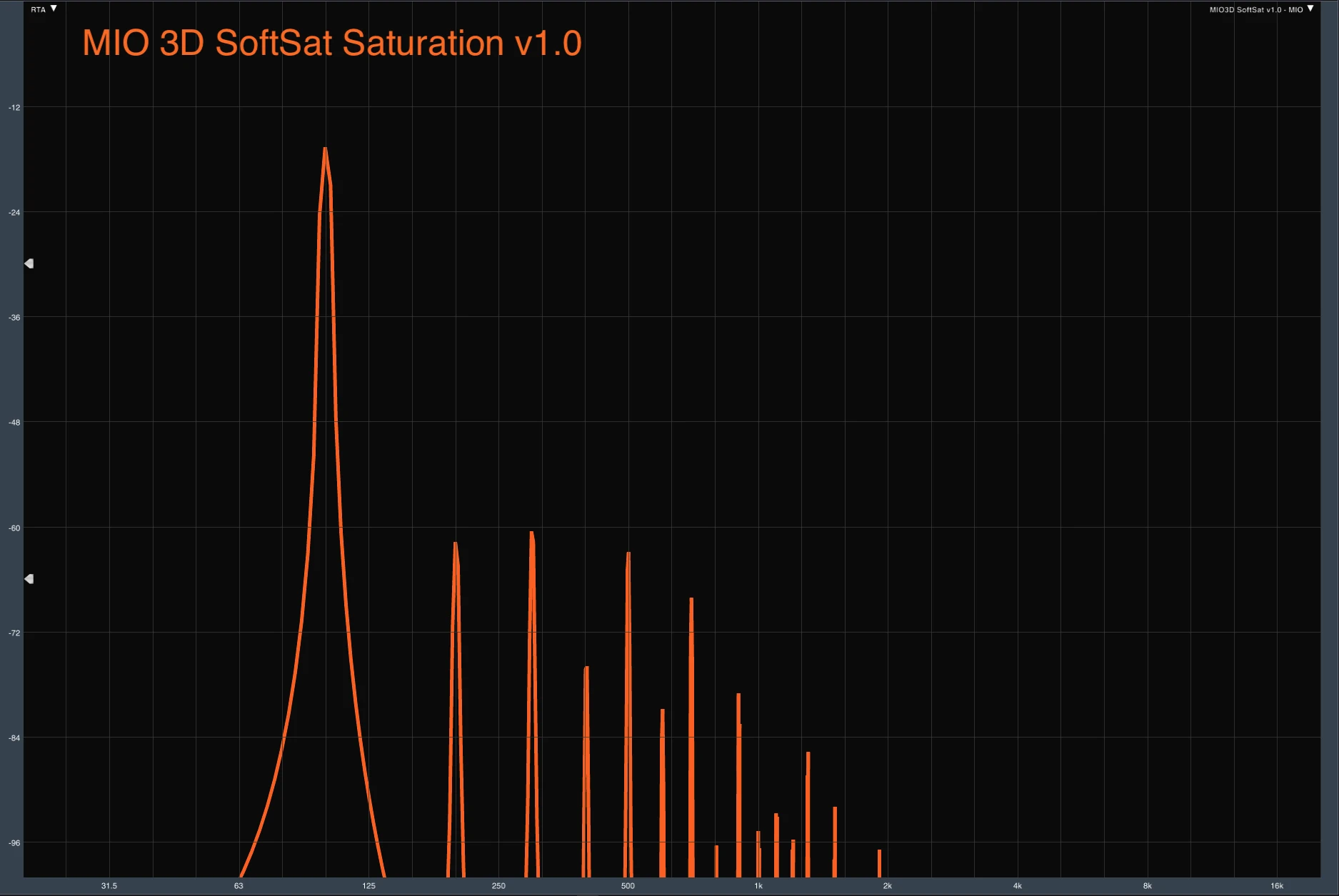Screen dimensions: 1339x896
Task: Click the 250 Hz frequency axis label
Action: 498,886
